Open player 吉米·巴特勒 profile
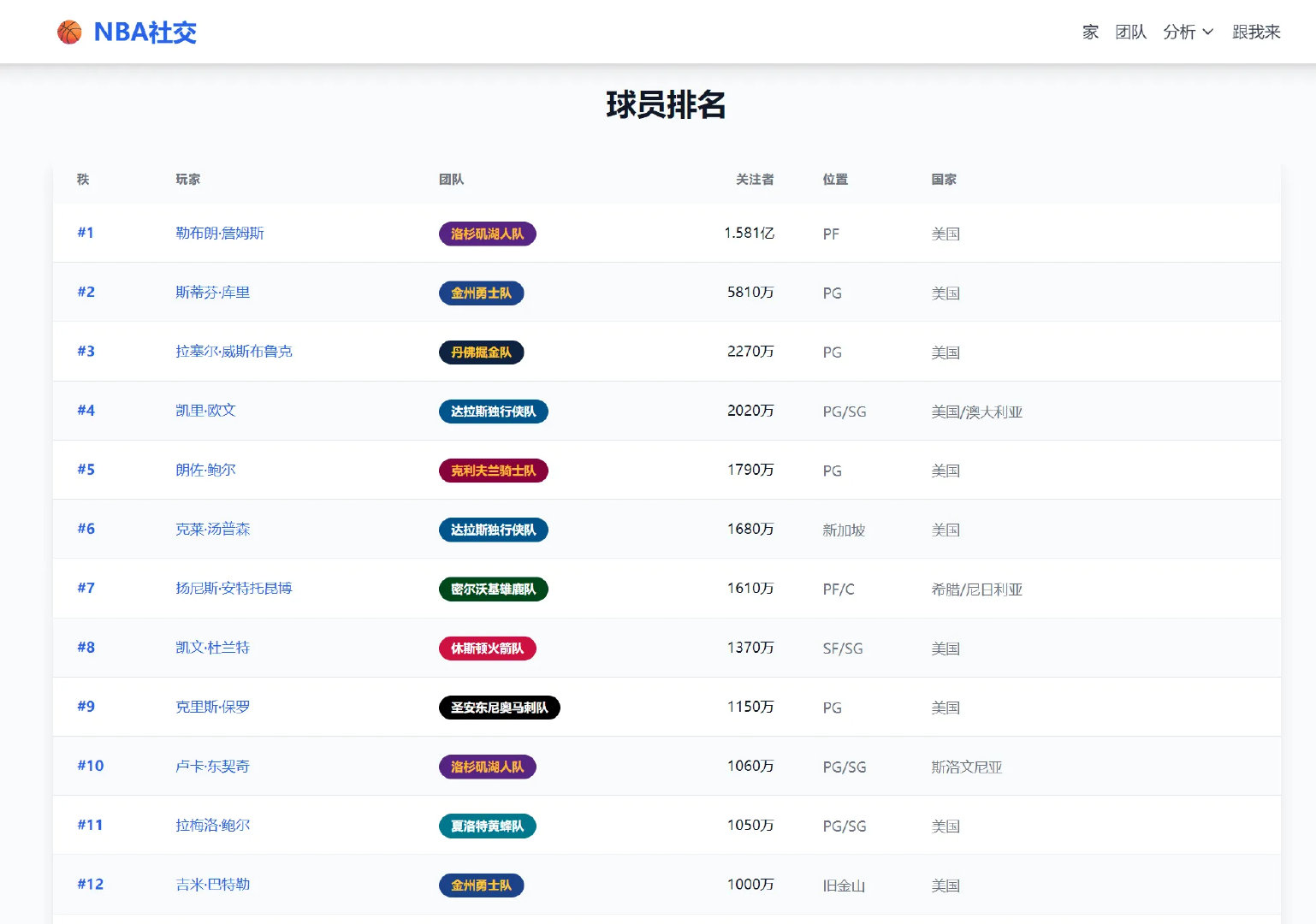The width and height of the screenshot is (1316, 924). (x=213, y=884)
